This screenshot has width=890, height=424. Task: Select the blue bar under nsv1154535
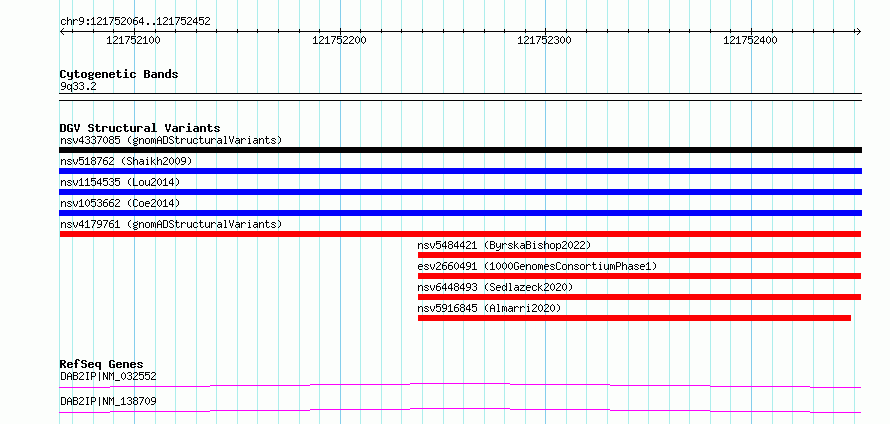461,192
